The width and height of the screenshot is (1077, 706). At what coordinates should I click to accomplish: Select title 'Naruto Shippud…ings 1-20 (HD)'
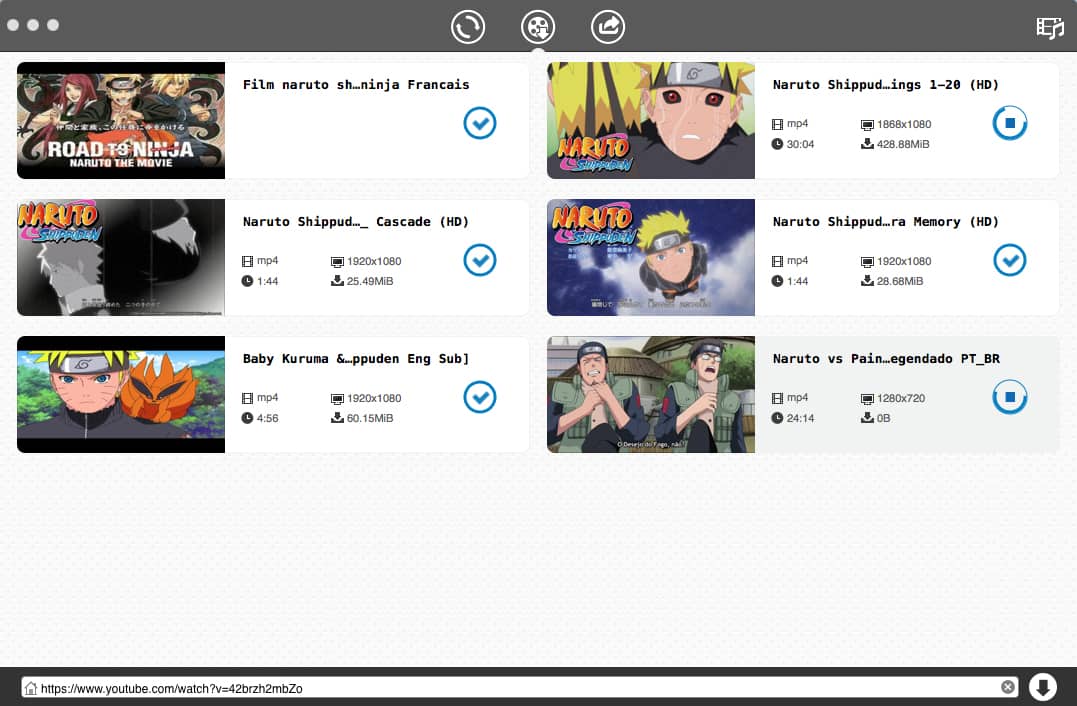tap(885, 84)
